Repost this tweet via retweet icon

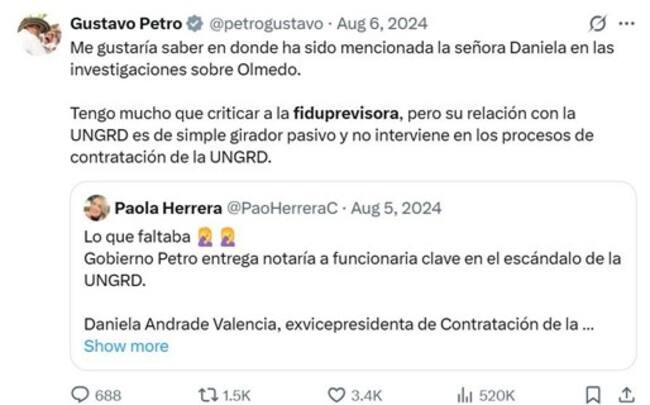[205, 393]
